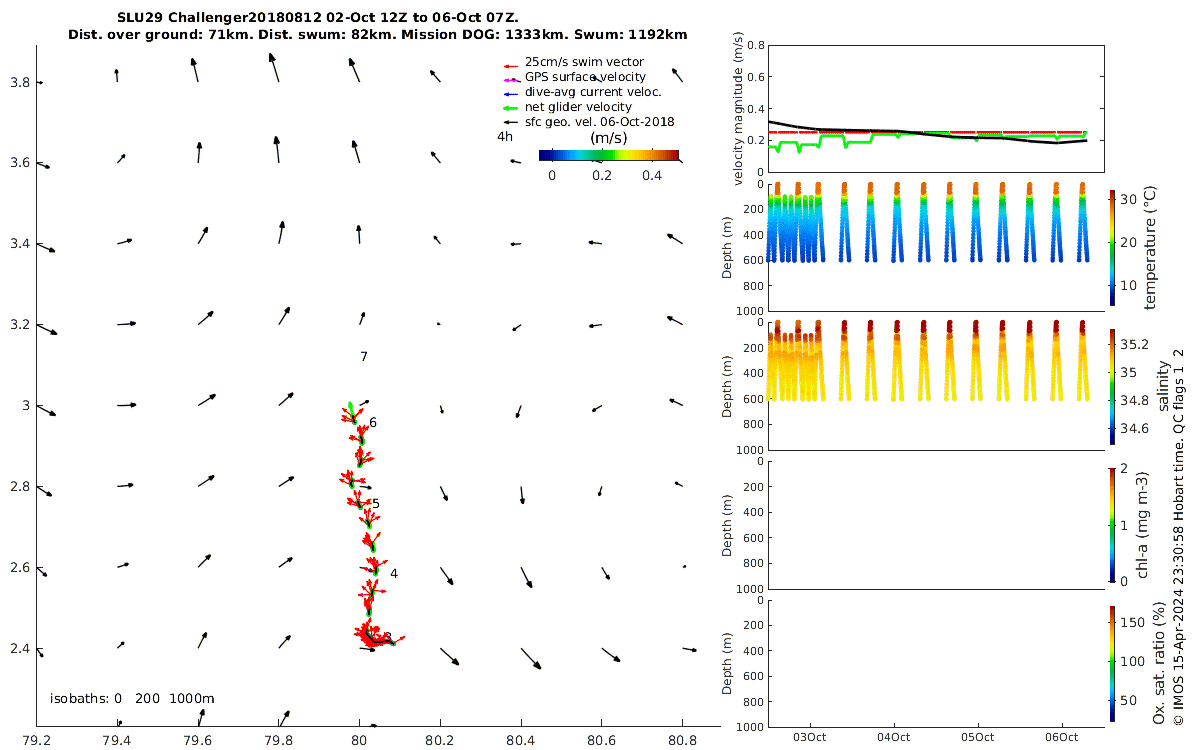Click the chl-a (mg m-3) colorbar
The width and height of the screenshot is (1200, 750).
pos(1113,524)
